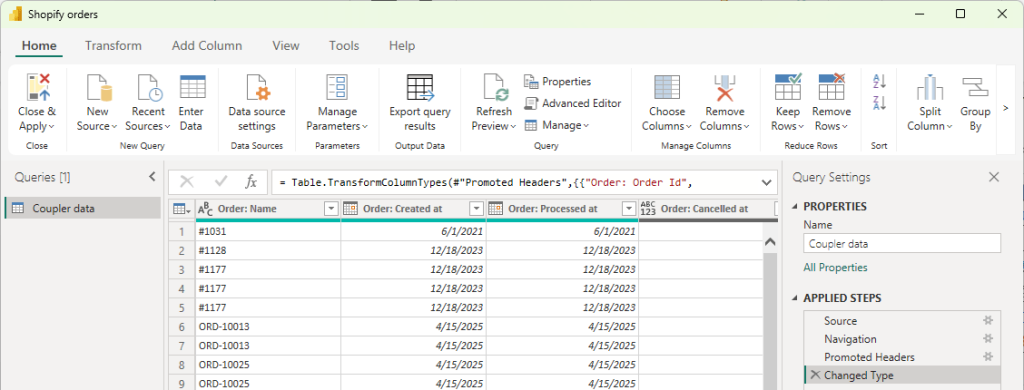This screenshot has height=390, width=1024.
Task: Show more ribbon commands arrow
Action: pos(1006,108)
